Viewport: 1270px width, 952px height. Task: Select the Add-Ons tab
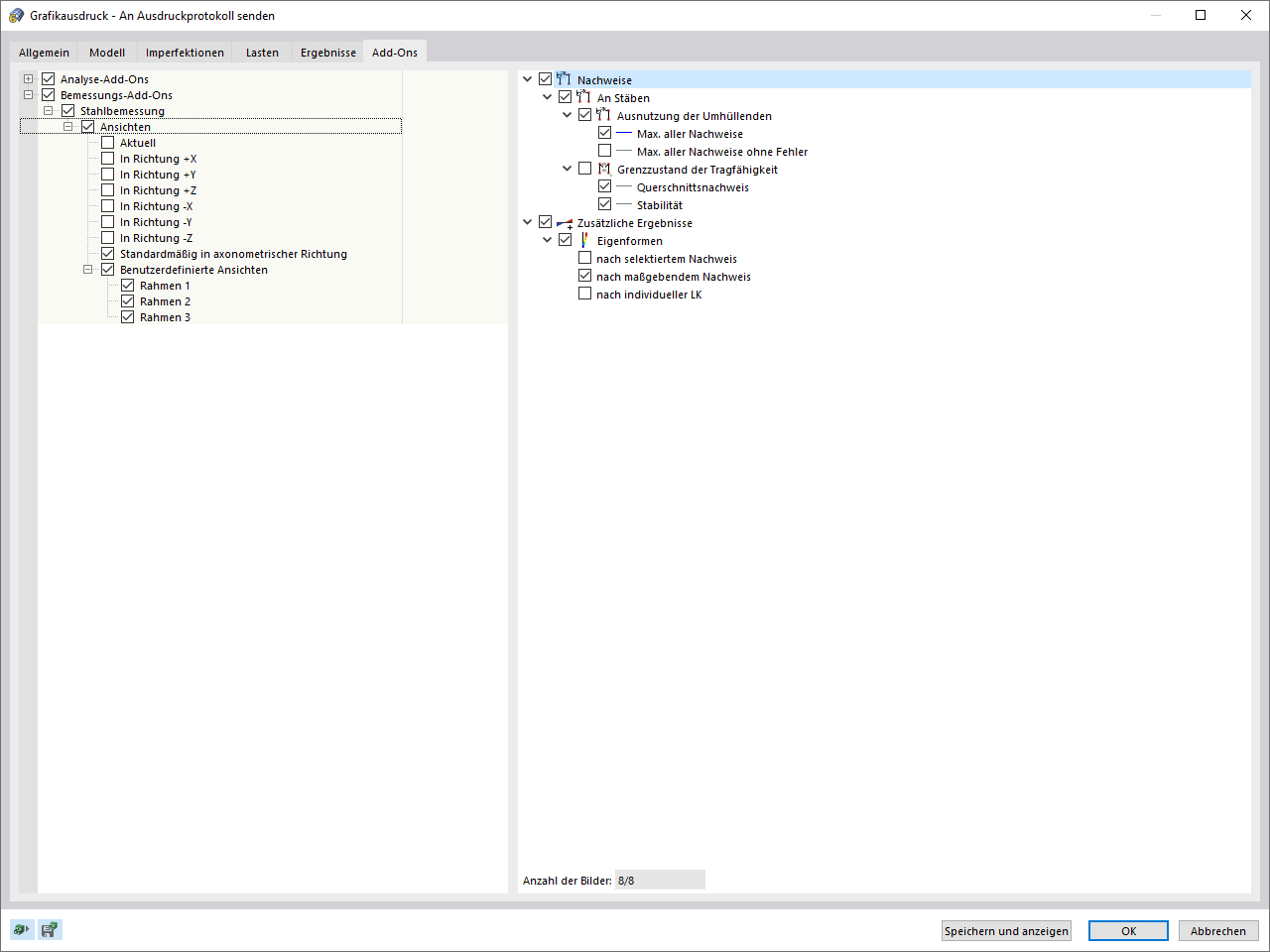395,52
